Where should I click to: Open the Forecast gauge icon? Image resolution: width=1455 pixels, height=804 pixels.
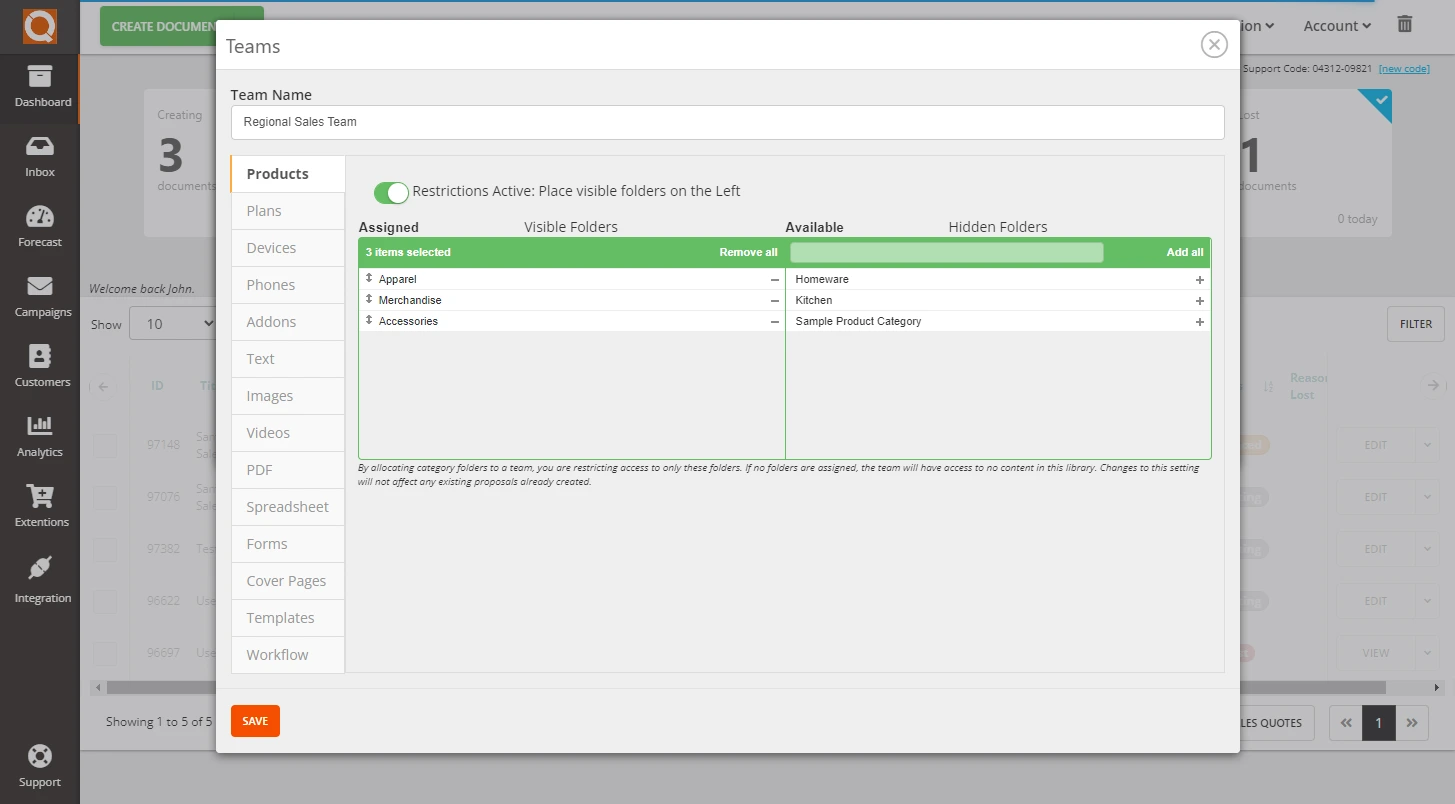(40, 218)
